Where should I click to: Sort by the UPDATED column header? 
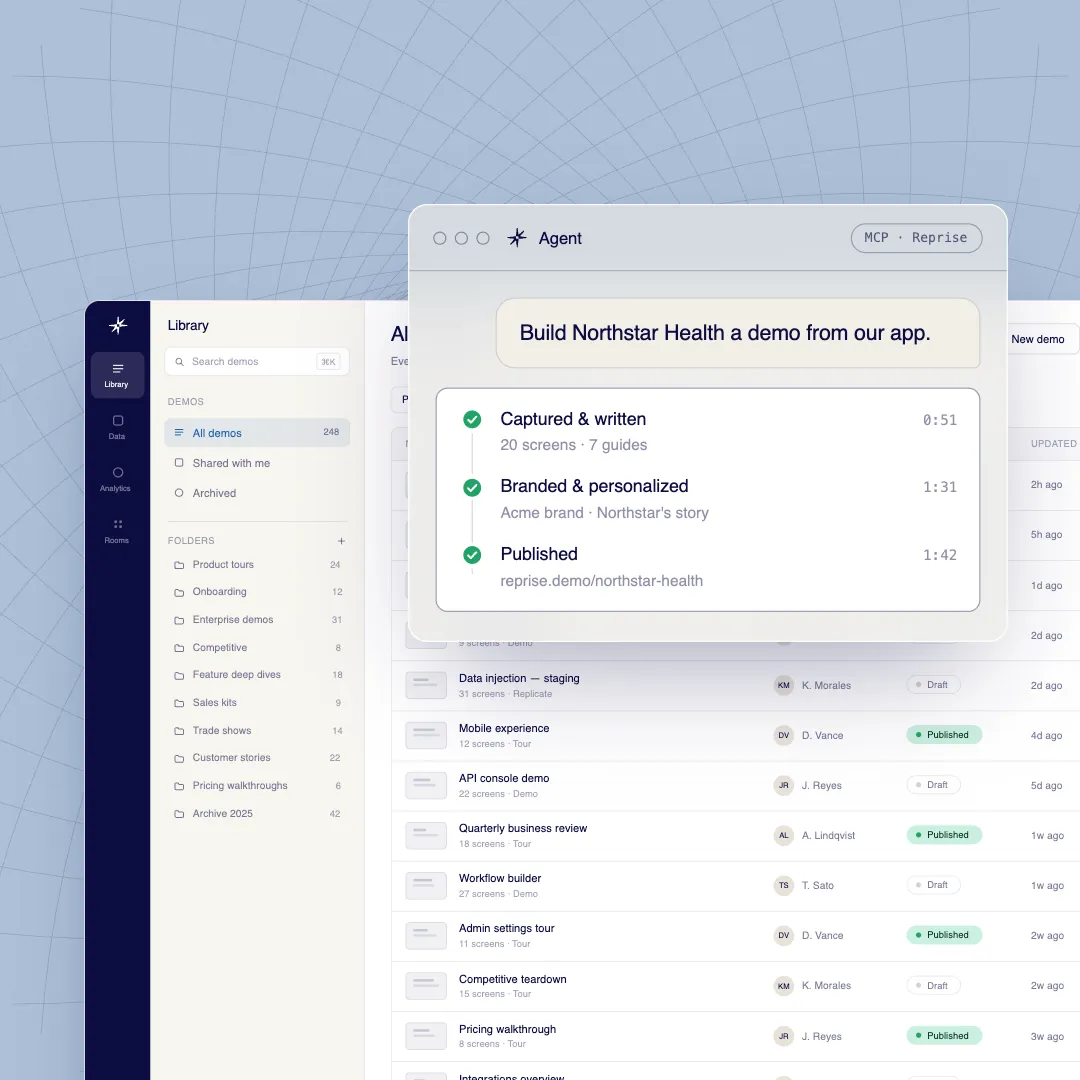[x=1053, y=444]
